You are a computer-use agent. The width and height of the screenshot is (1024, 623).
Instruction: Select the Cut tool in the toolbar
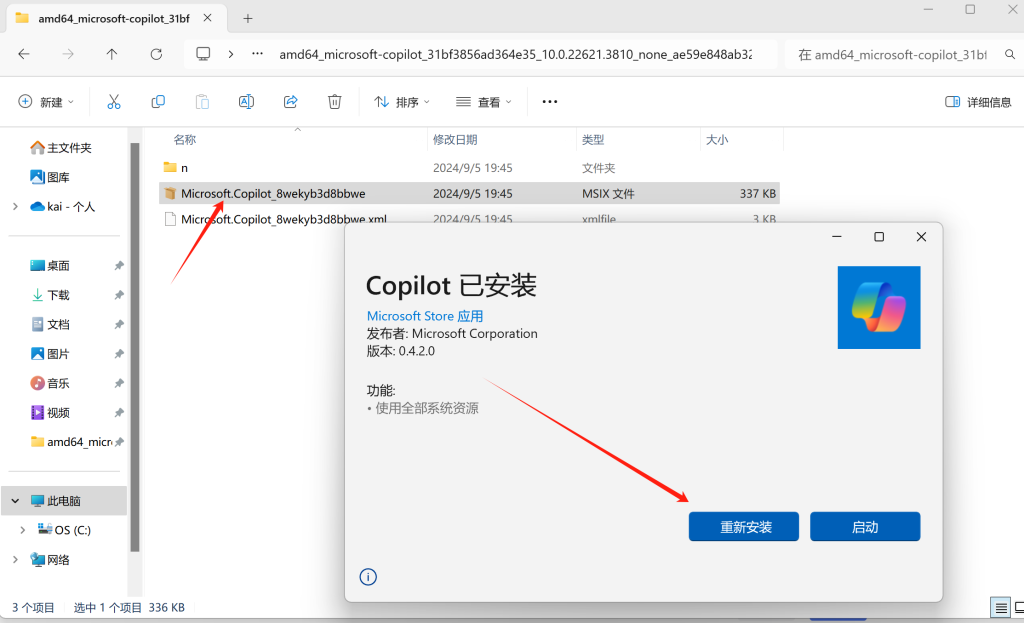(114, 101)
